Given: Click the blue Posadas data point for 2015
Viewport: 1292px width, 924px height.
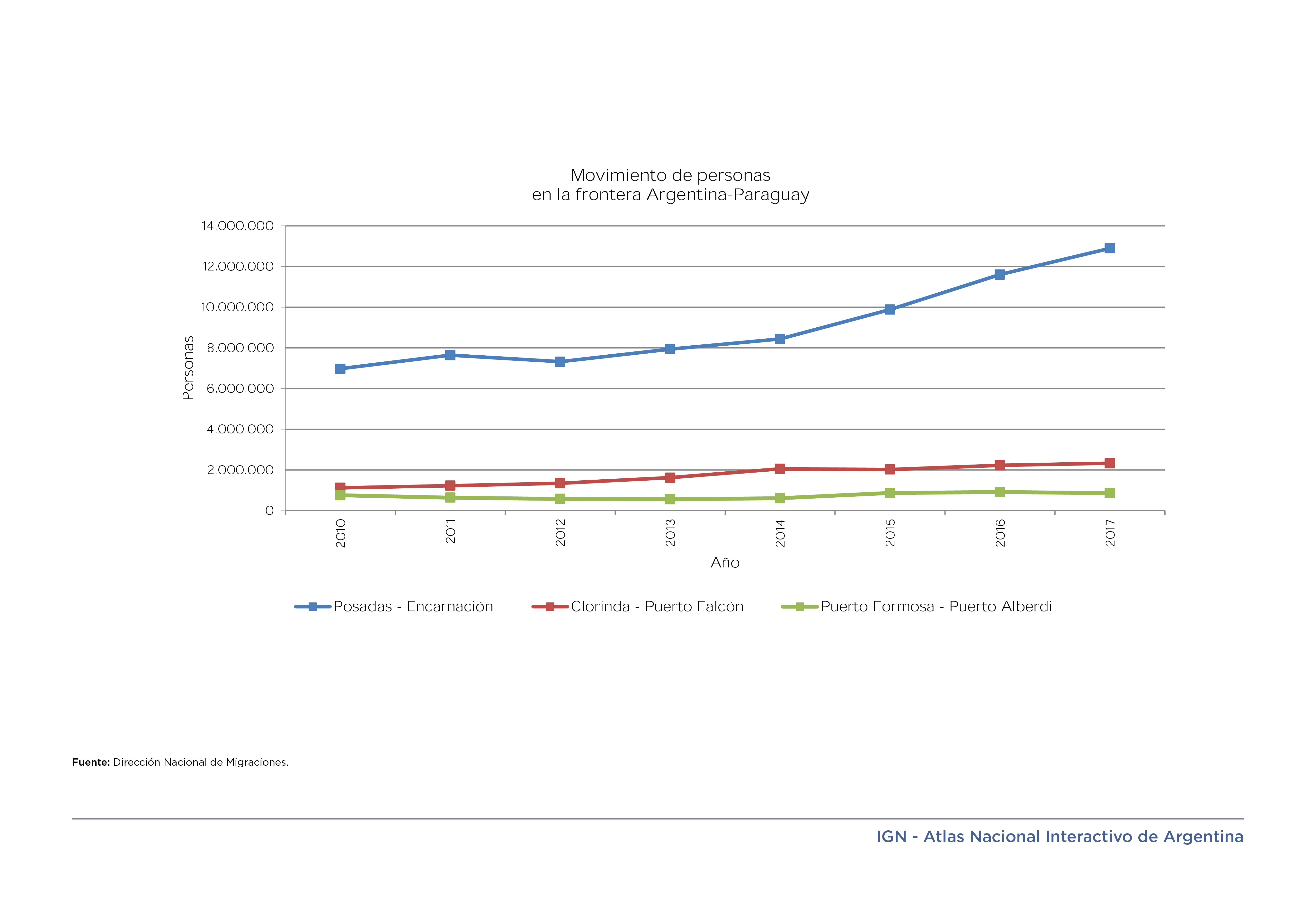Looking at the screenshot, I should coord(890,310).
